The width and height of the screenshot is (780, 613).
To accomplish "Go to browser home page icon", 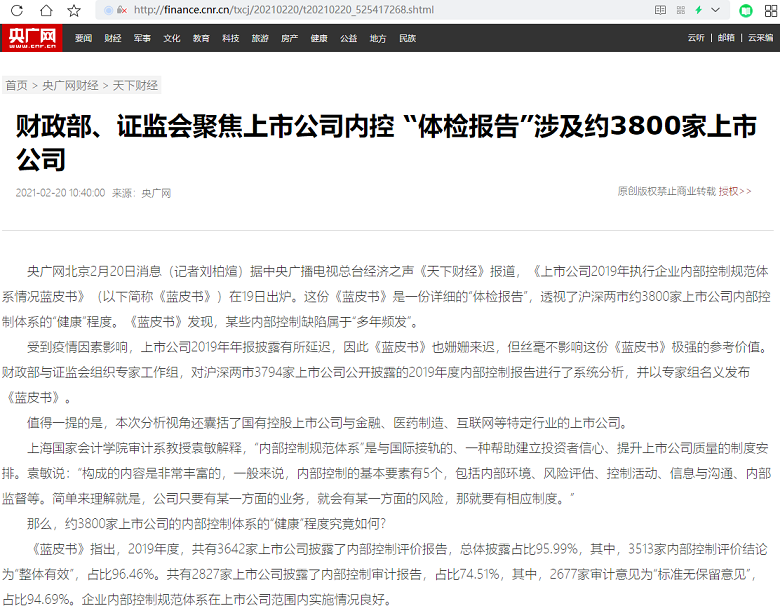I will point(46,10).
